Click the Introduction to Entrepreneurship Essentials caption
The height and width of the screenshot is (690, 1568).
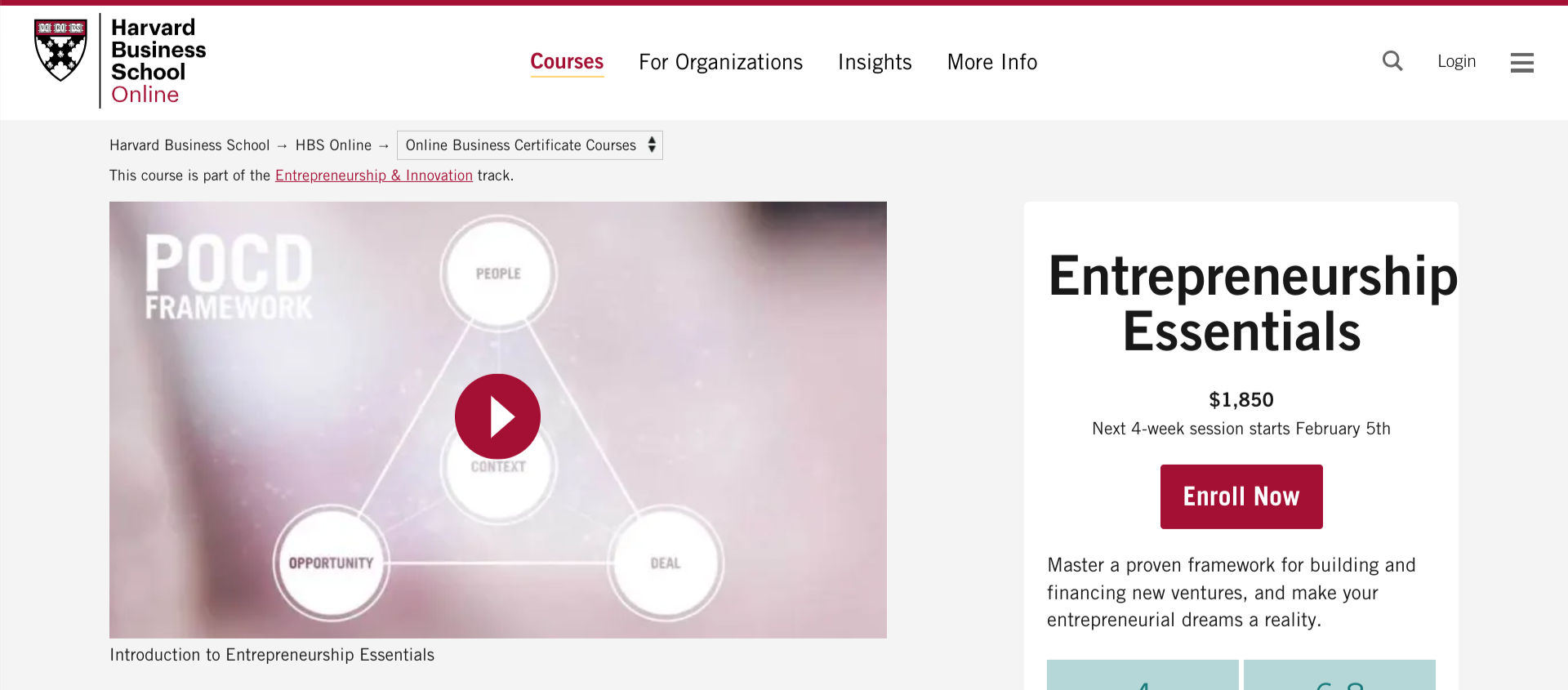pos(272,655)
